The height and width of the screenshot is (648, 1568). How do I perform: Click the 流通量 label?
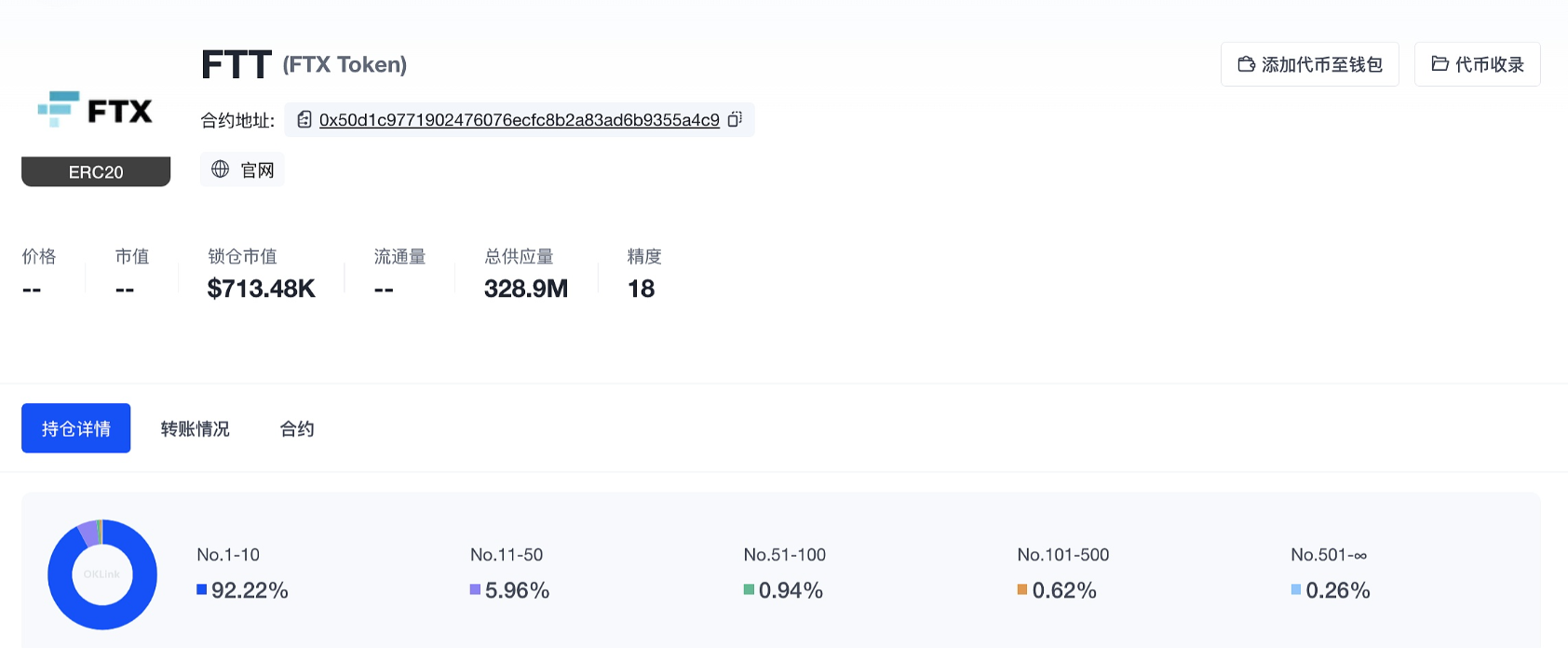[x=399, y=256]
